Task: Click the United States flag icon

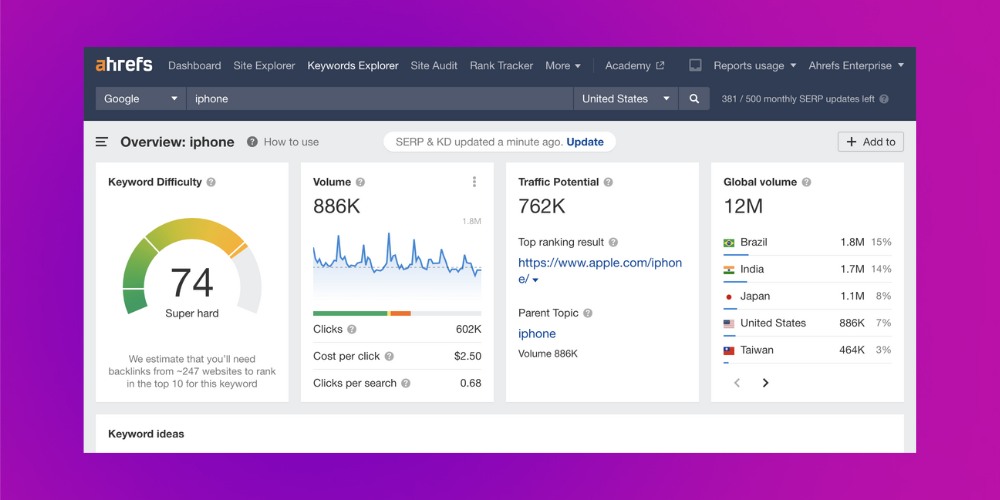Action: pyautogui.click(x=729, y=323)
